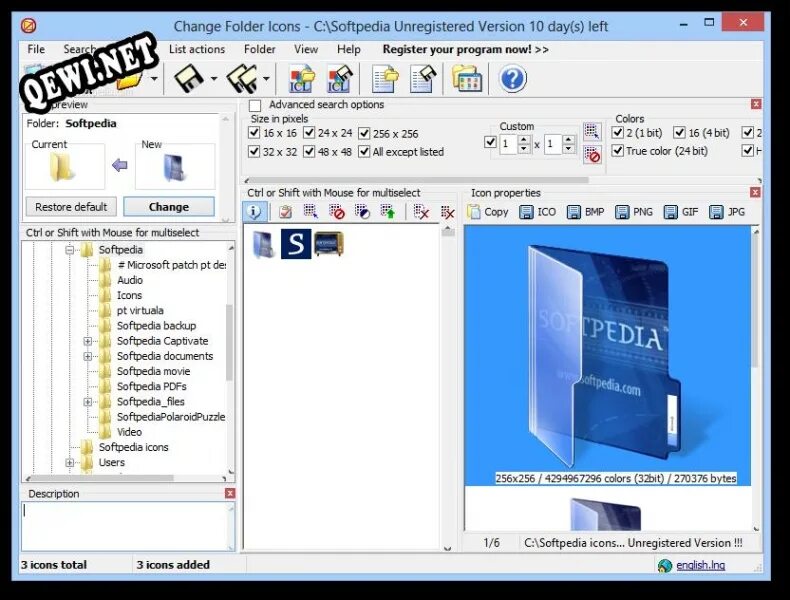790x600 pixels.
Task: Click the single floppy disk save icon
Action: click(x=188, y=79)
